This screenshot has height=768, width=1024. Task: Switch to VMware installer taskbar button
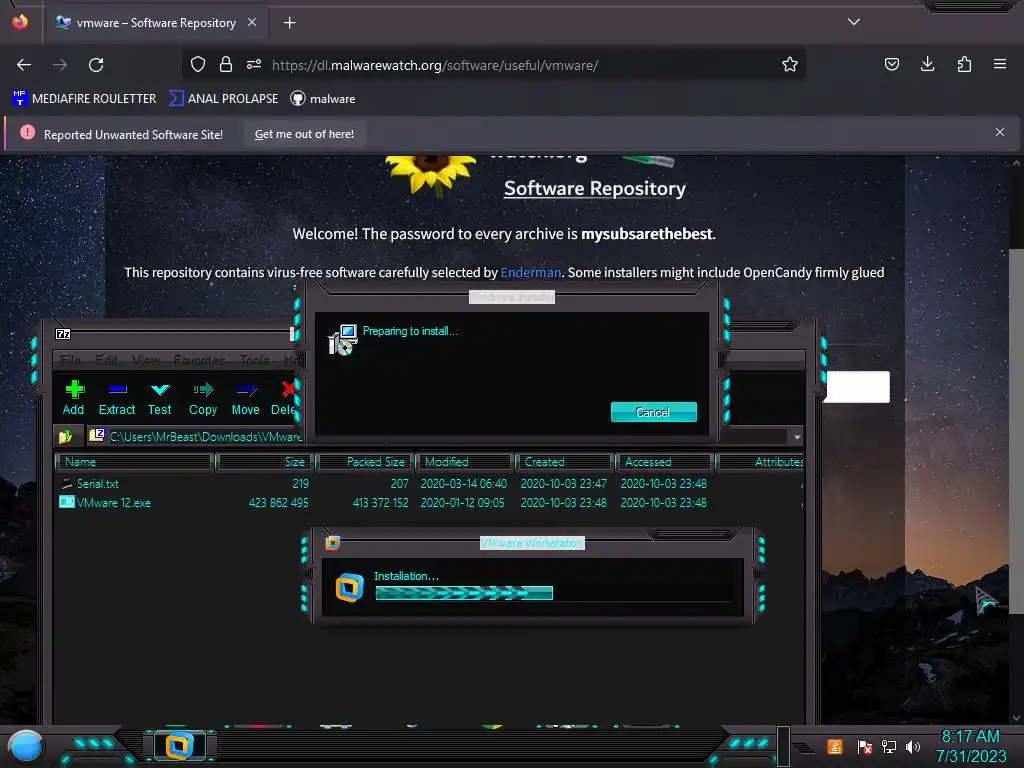pos(179,746)
